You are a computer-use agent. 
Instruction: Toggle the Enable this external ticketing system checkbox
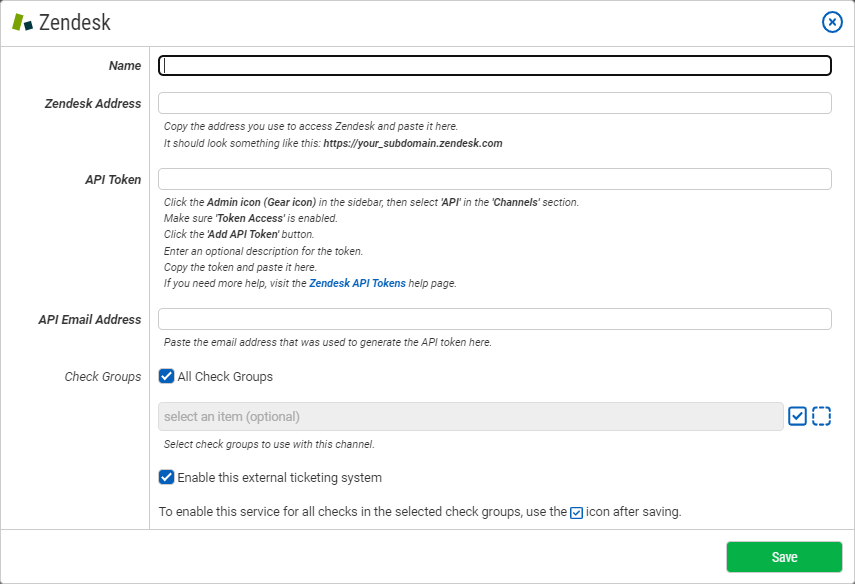pos(166,477)
